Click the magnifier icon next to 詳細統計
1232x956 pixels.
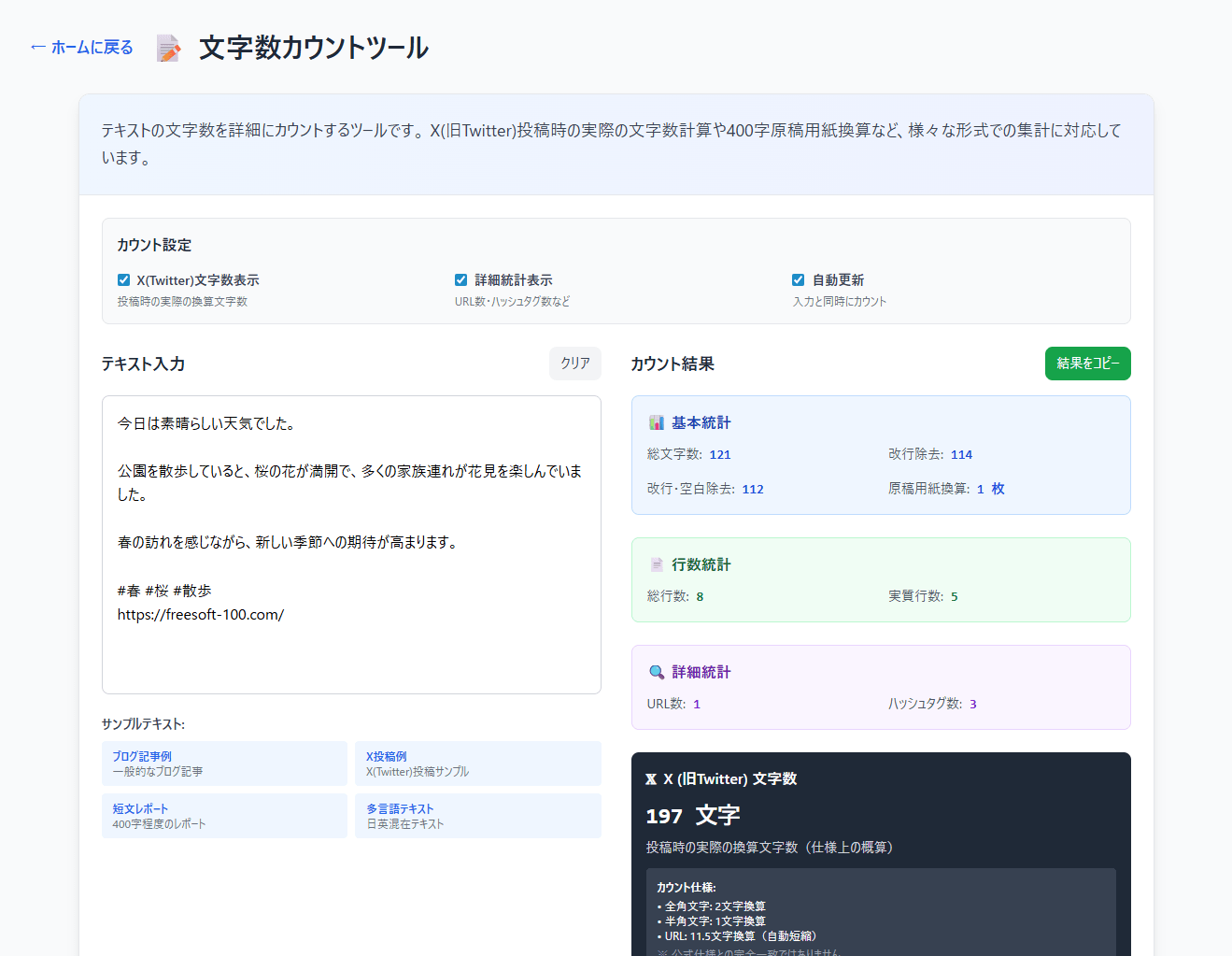pyautogui.click(x=657, y=673)
